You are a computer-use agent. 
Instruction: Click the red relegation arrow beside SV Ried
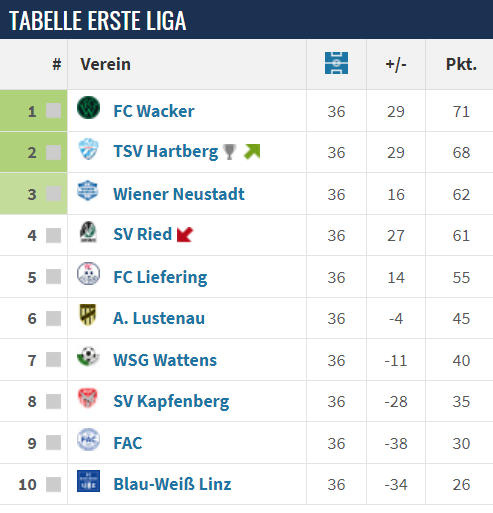click(x=185, y=234)
